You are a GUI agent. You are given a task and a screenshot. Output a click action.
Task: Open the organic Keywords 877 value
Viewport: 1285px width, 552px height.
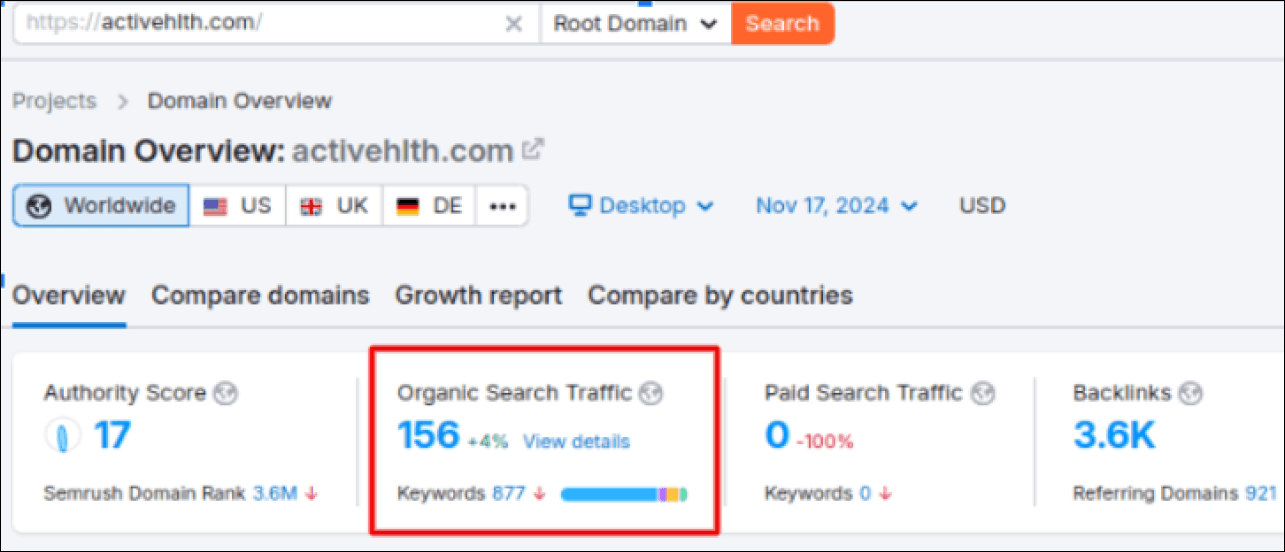click(508, 493)
